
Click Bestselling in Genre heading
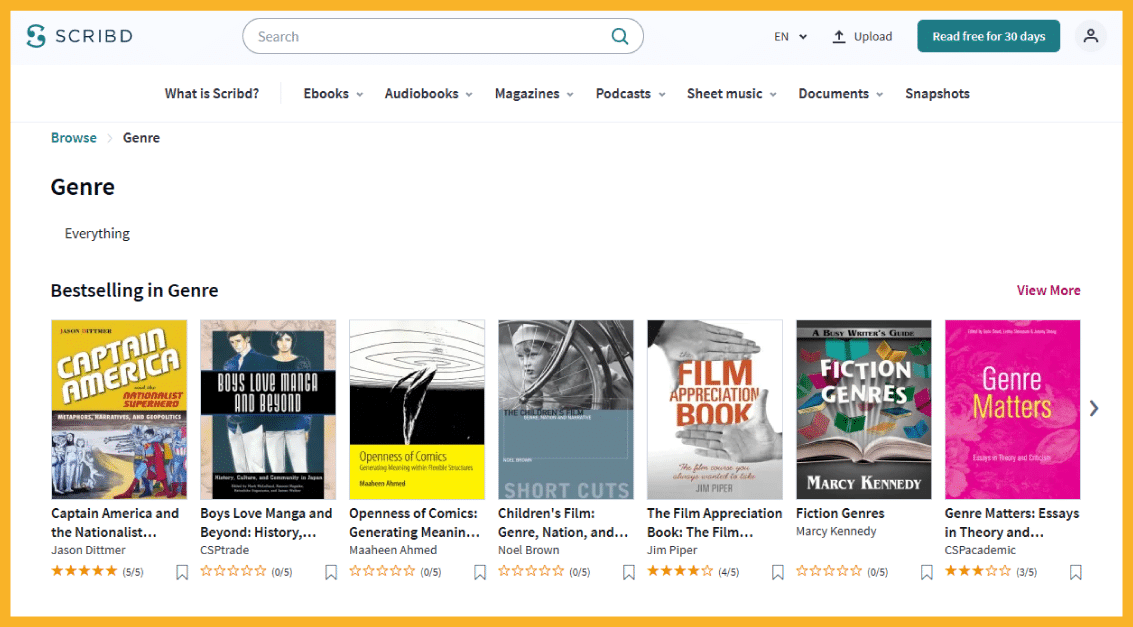click(134, 290)
